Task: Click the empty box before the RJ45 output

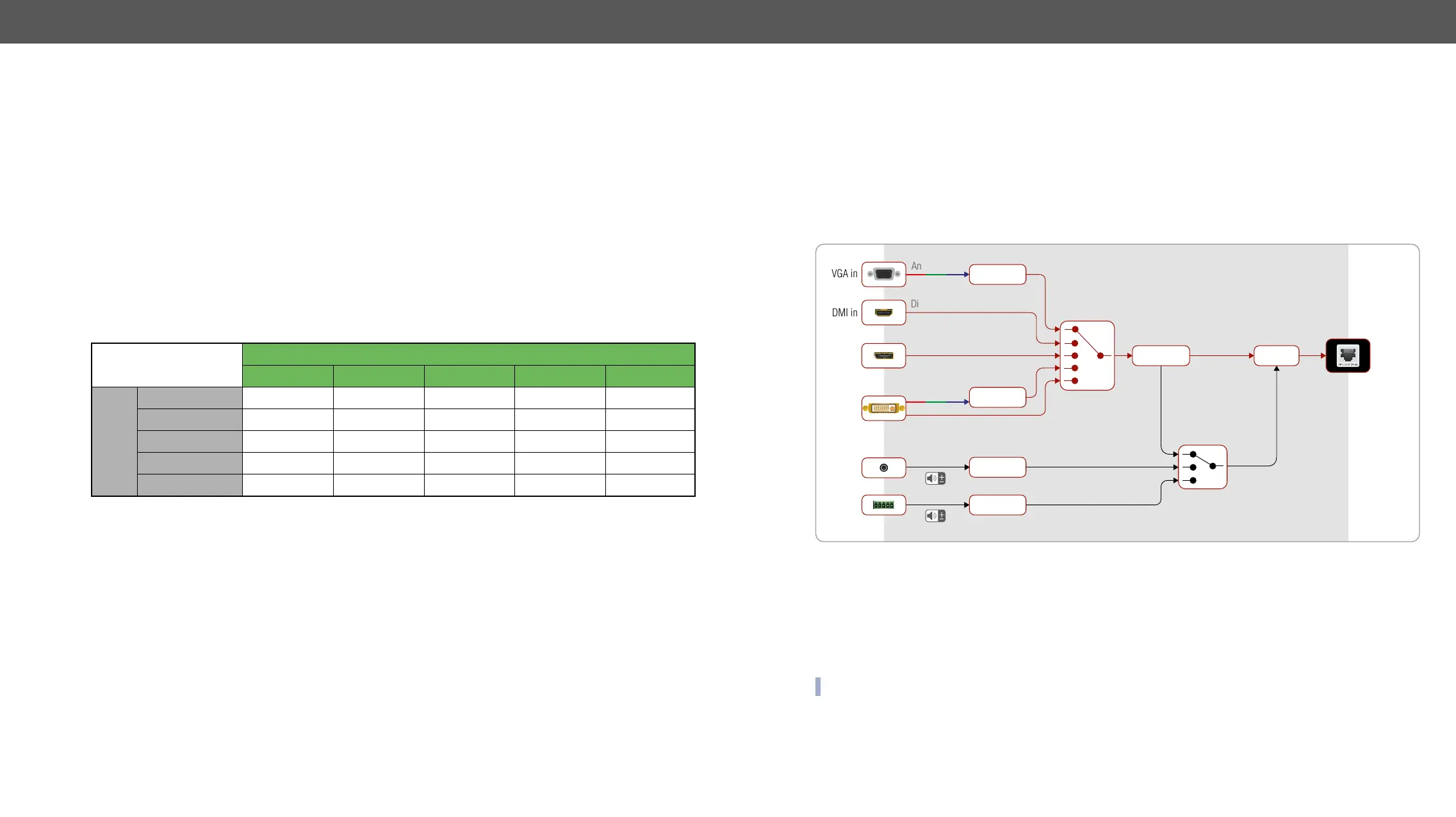Action: tap(1276, 355)
